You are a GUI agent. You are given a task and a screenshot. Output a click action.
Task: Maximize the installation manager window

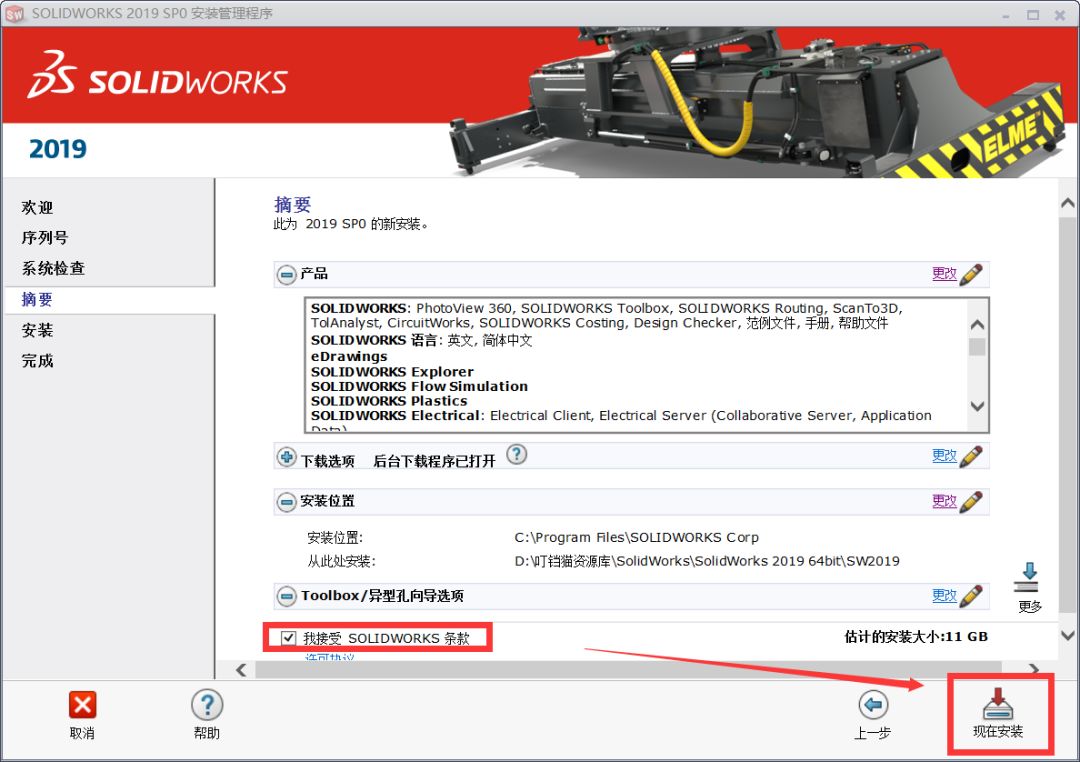click(x=1032, y=14)
